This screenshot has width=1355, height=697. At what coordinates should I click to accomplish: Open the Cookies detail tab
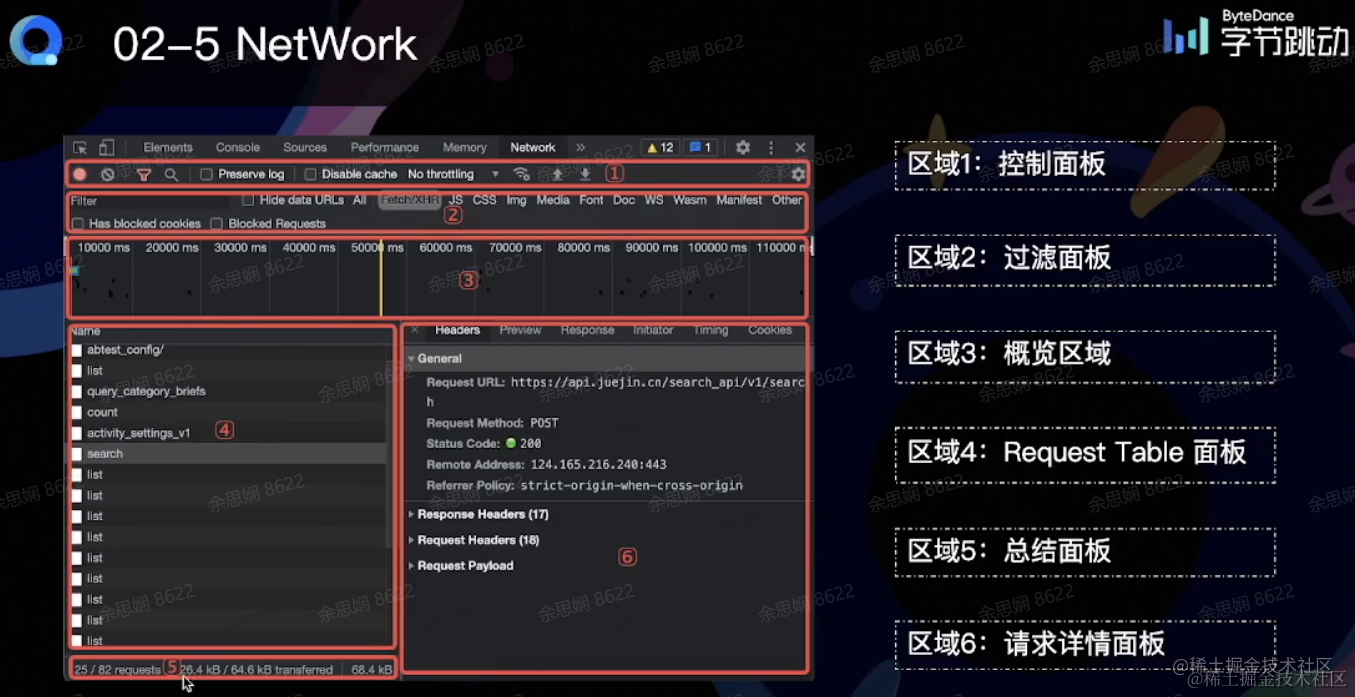coord(770,330)
